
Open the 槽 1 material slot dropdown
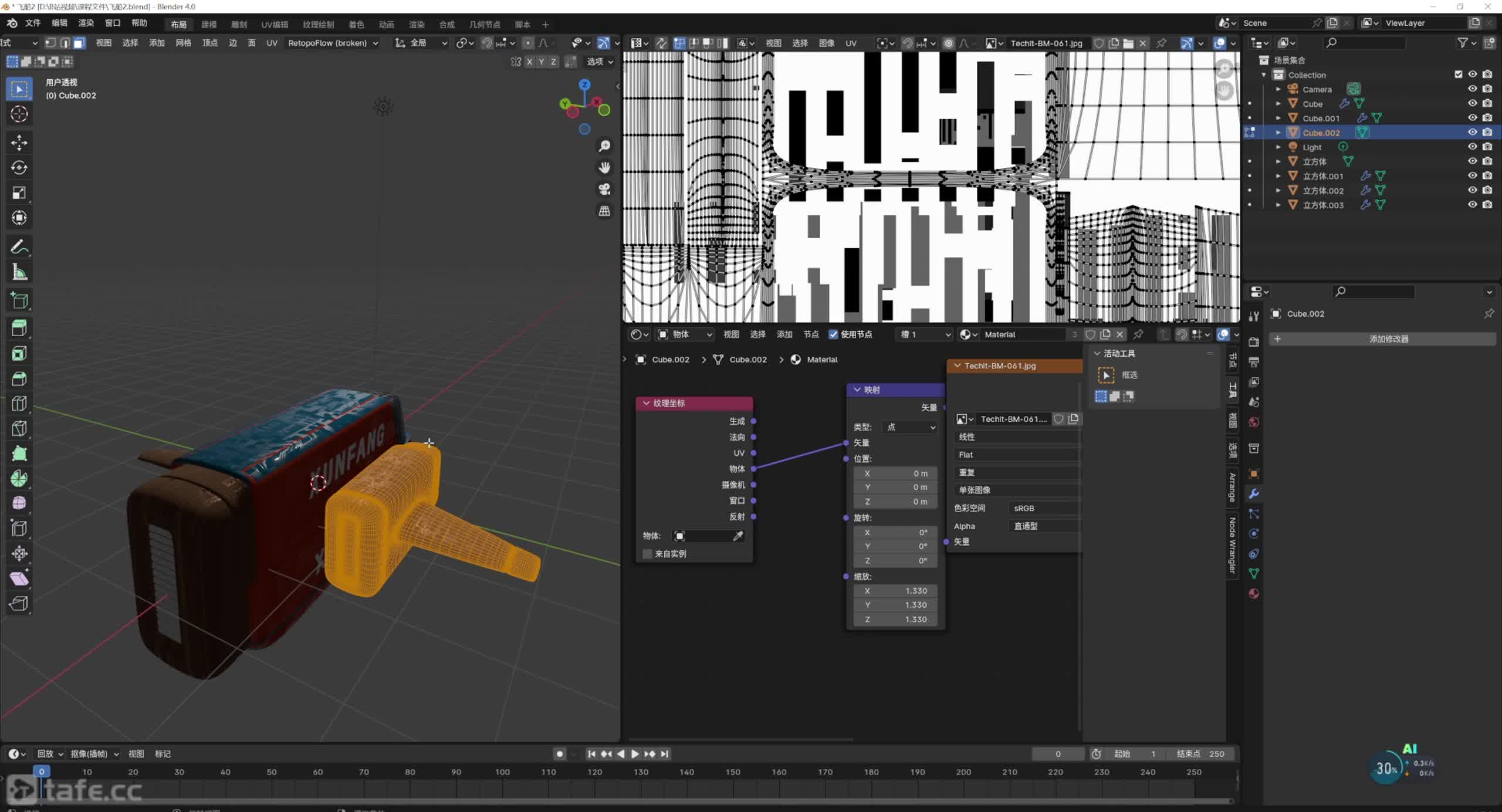point(925,334)
